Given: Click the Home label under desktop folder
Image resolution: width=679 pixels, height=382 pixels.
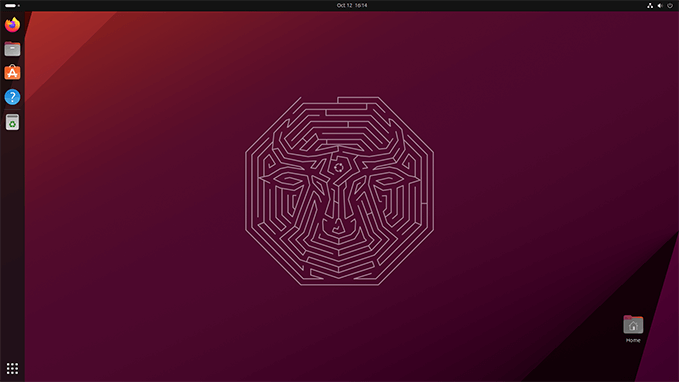Looking at the screenshot, I should (633, 340).
